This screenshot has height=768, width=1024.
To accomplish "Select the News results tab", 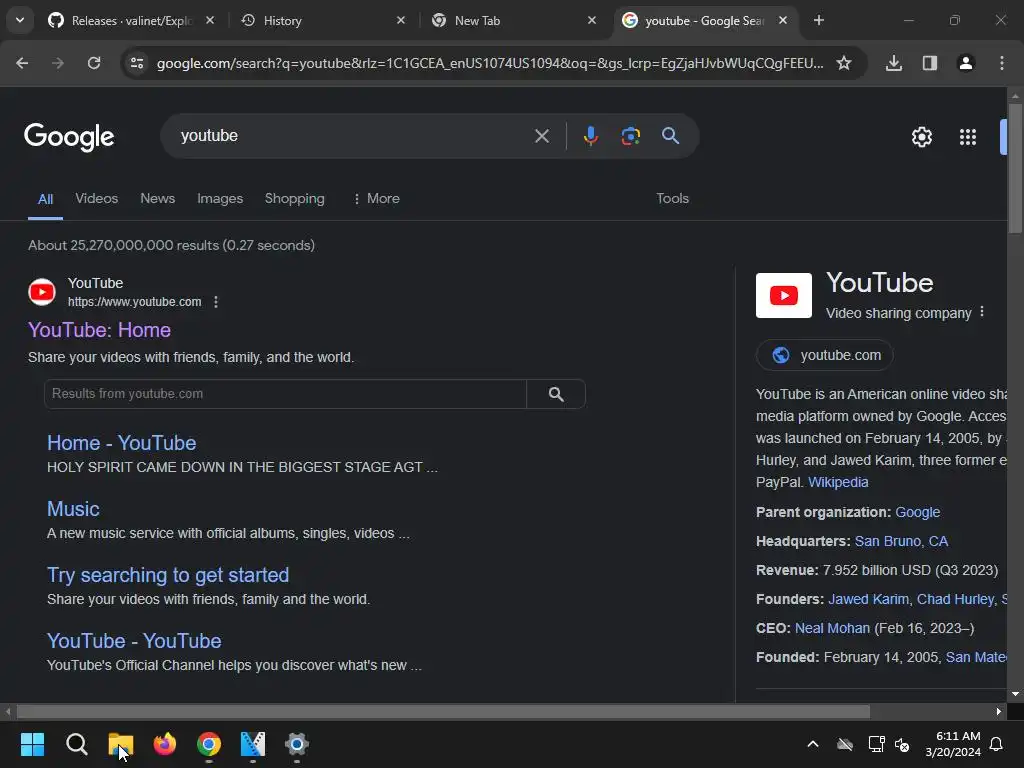I will [157, 199].
